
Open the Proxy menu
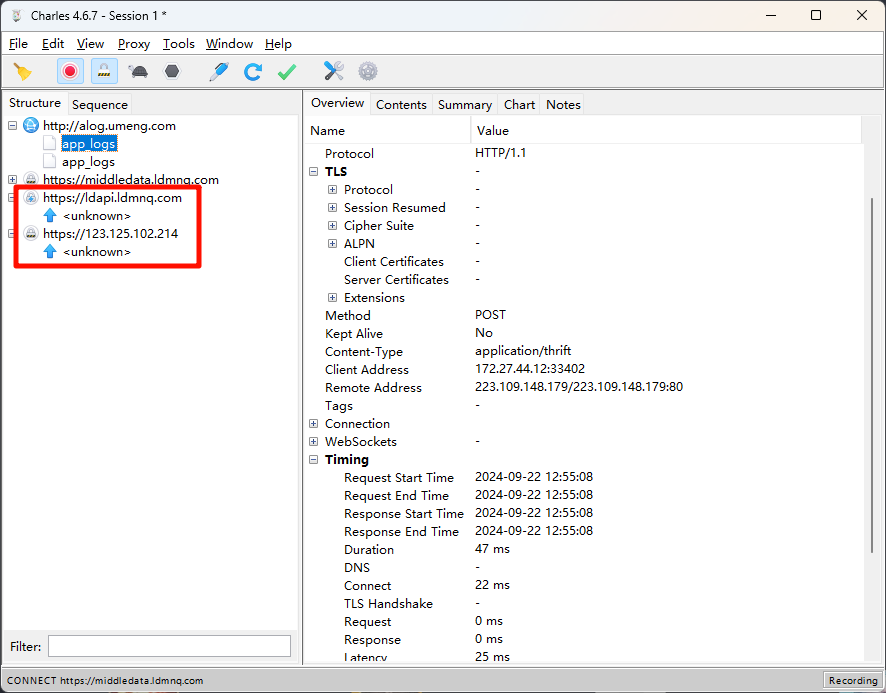click(x=133, y=44)
